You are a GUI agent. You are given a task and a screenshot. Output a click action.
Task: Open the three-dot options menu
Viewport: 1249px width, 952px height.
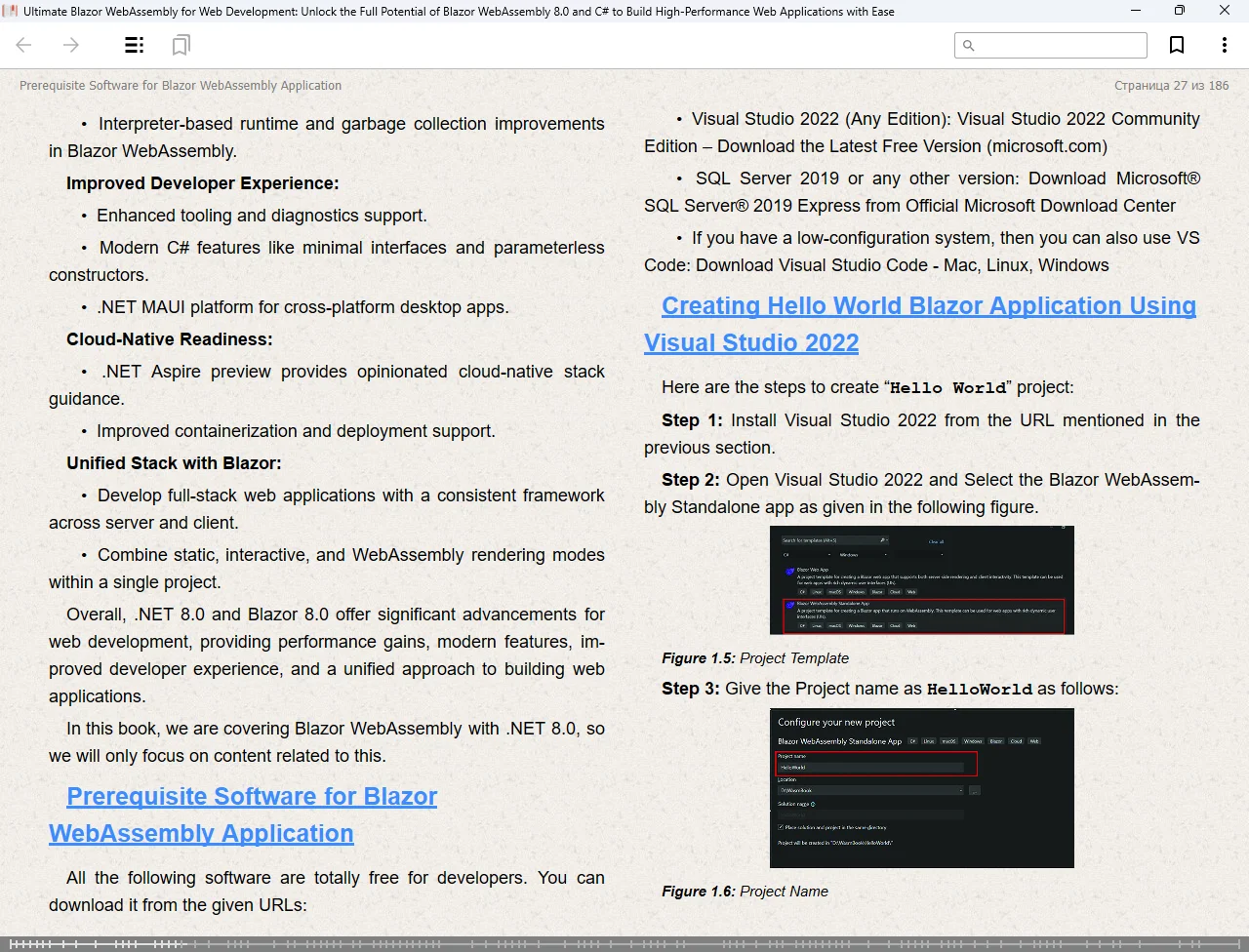click(x=1224, y=45)
